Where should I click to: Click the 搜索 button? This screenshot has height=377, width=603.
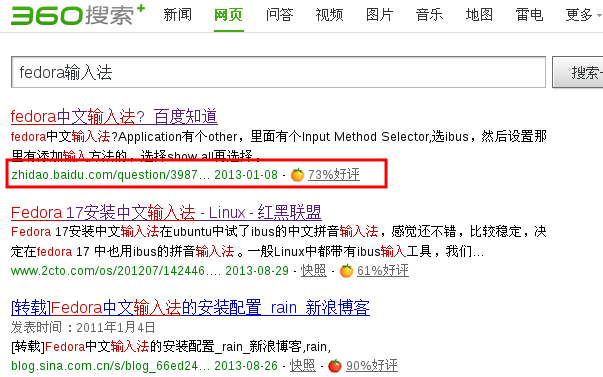tap(578, 72)
